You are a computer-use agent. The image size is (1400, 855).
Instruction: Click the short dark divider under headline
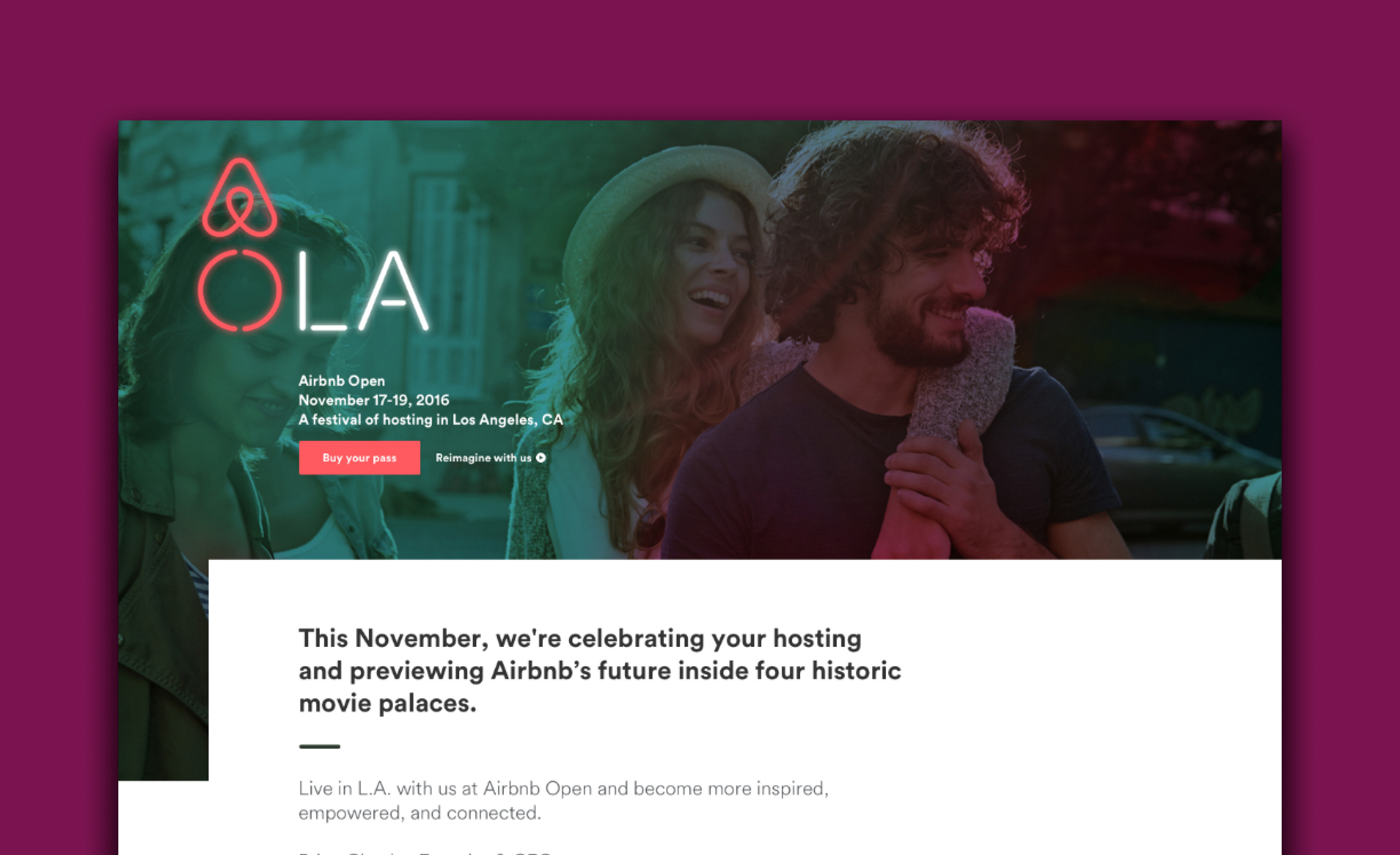(319, 746)
